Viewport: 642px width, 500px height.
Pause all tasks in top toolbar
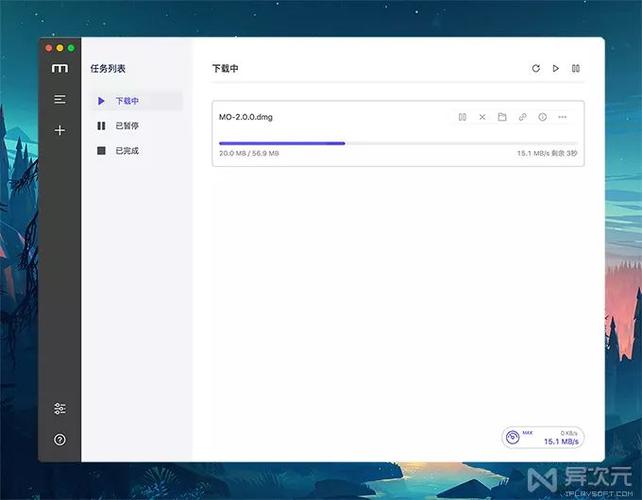tap(576, 68)
